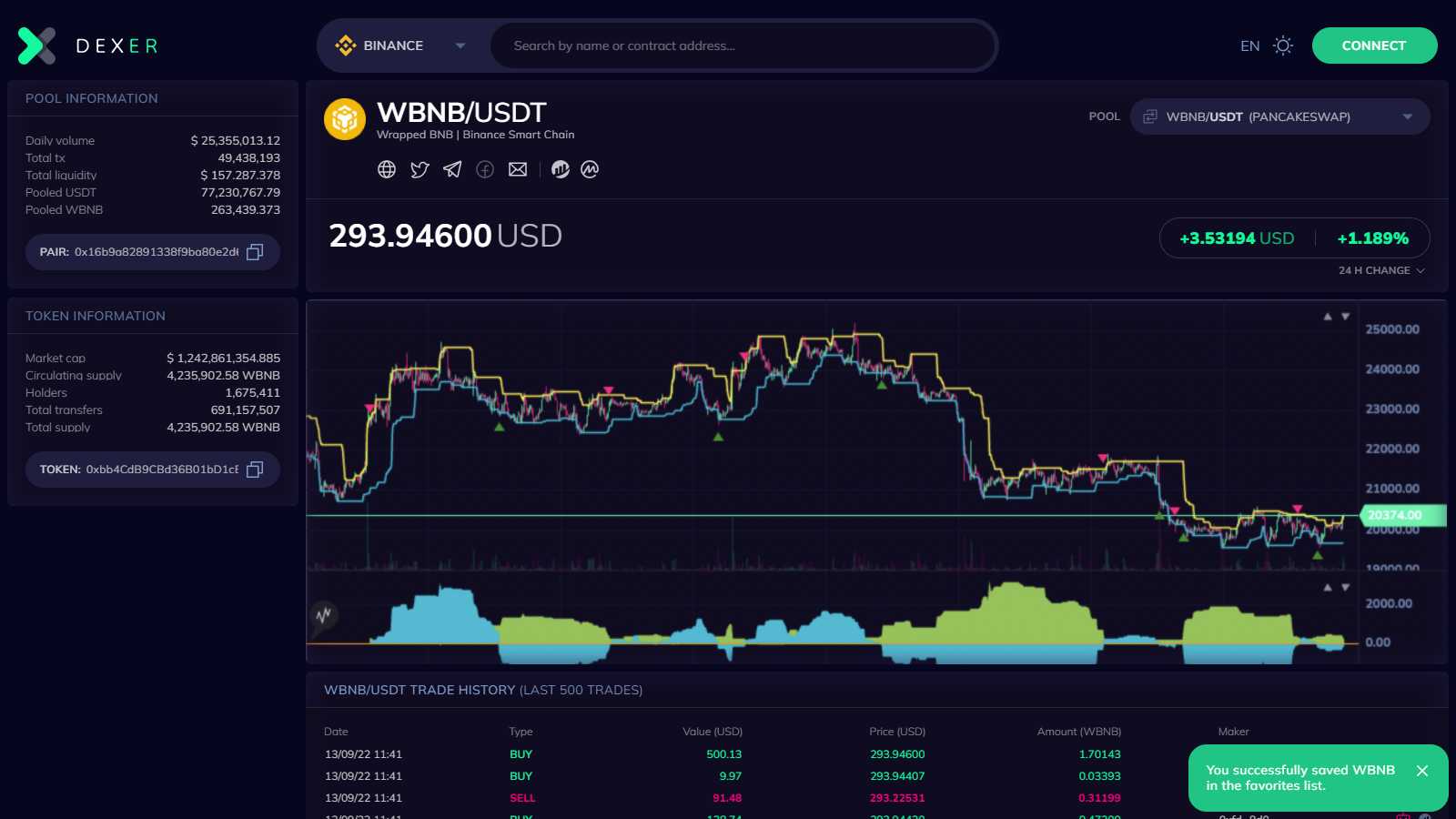Open the token website globe icon

click(387, 169)
